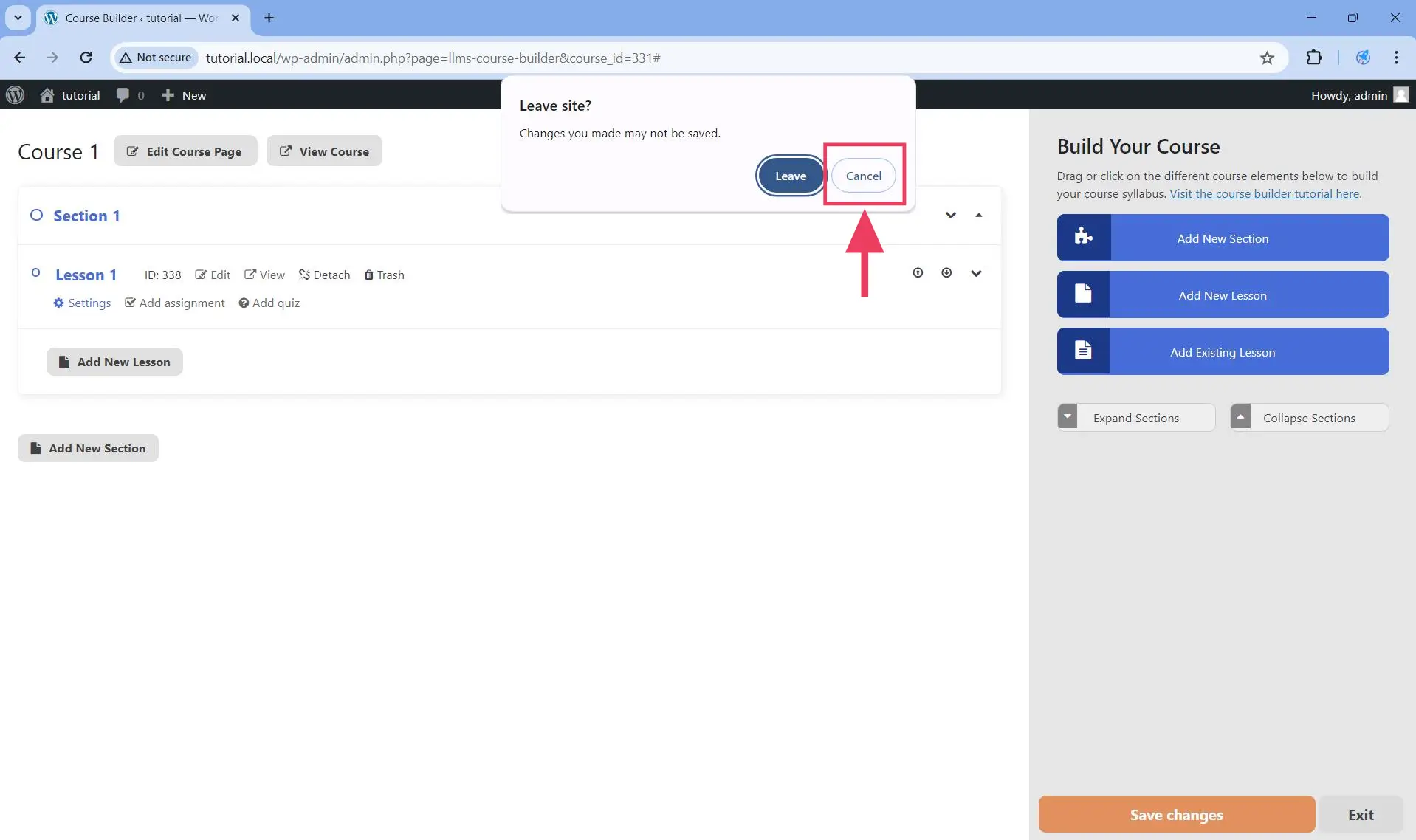
Task: Click the grey Add New Section button
Action: 88,448
